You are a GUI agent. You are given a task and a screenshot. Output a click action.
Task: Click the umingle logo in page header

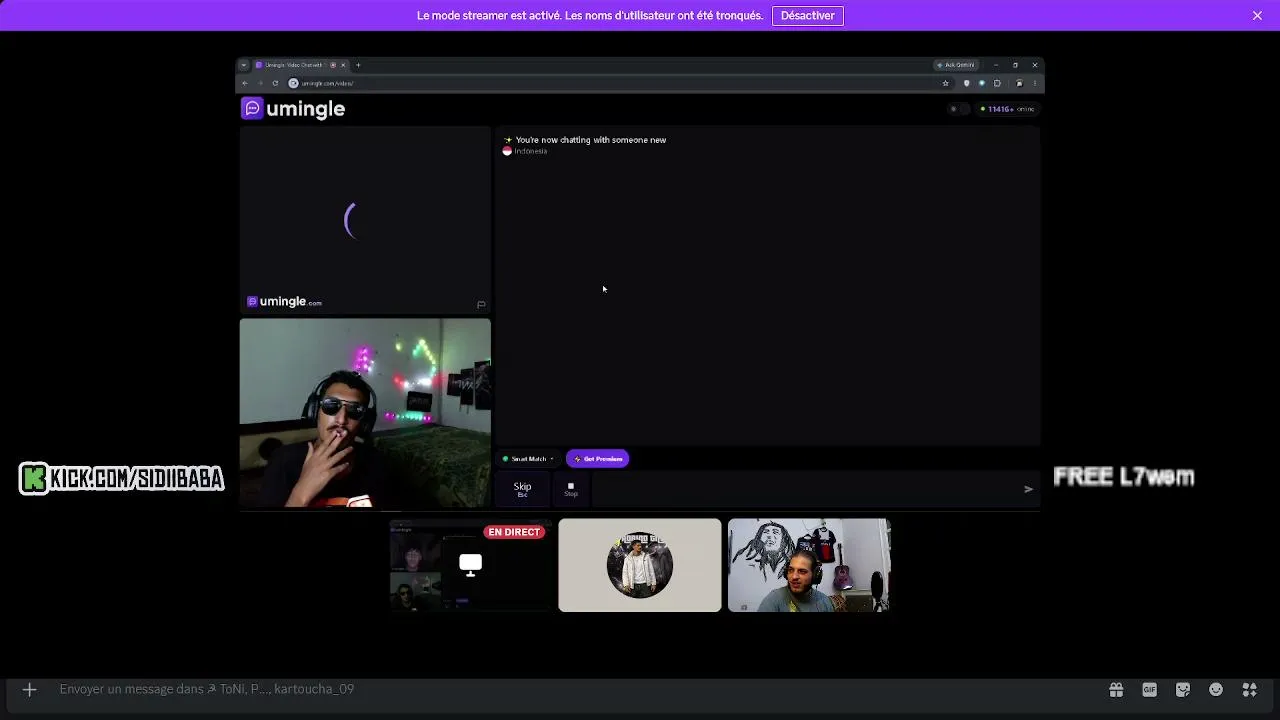tap(293, 109)
